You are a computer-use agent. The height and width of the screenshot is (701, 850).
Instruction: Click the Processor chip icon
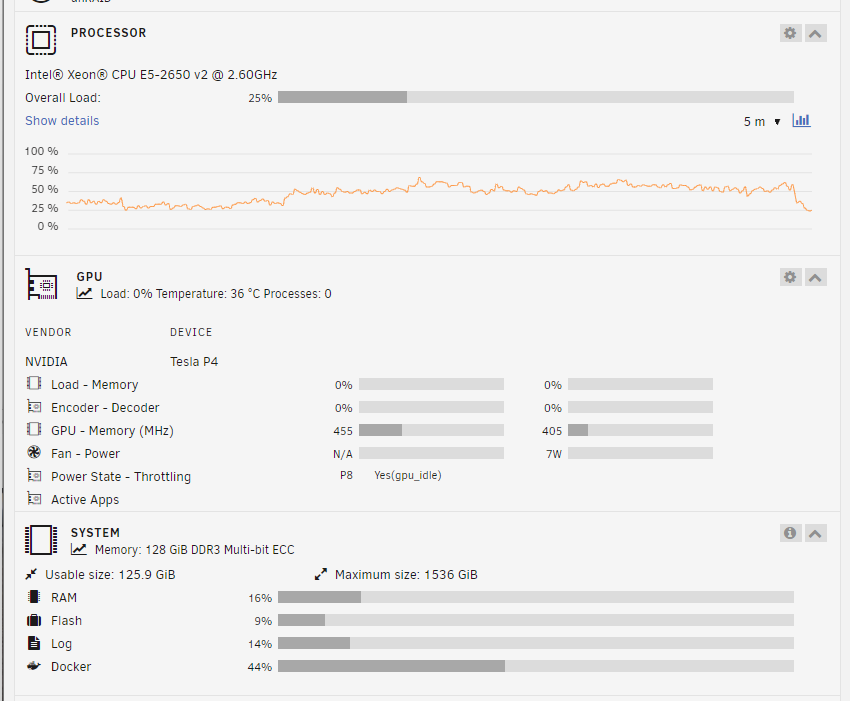[41, 40]
